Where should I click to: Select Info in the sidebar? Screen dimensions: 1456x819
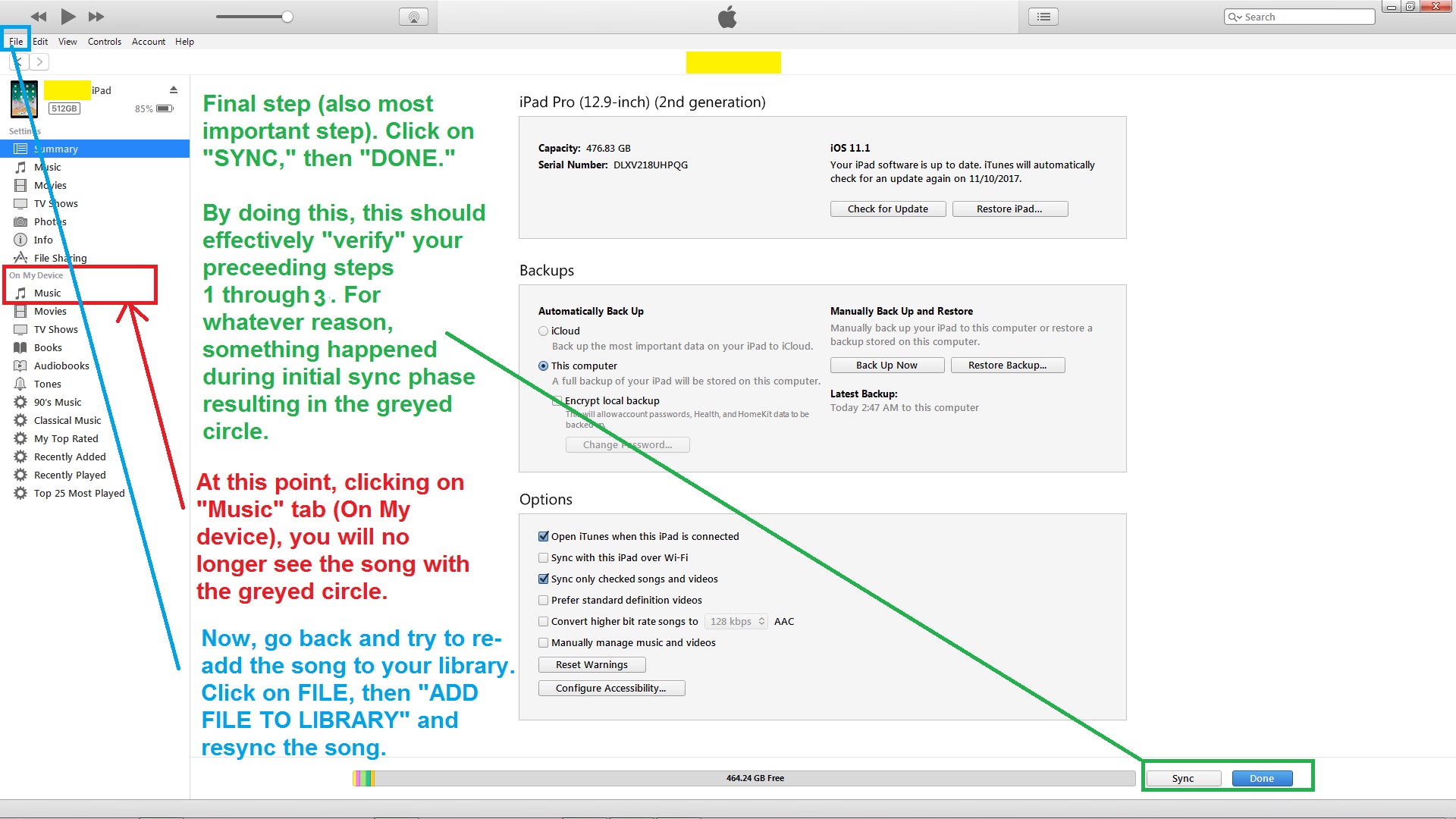pos(43,240)
